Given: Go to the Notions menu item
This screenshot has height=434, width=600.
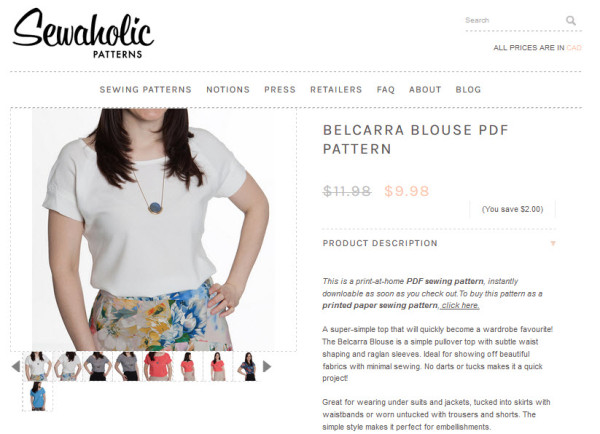Looking at the screenshot, I should [x=228, y=90].
